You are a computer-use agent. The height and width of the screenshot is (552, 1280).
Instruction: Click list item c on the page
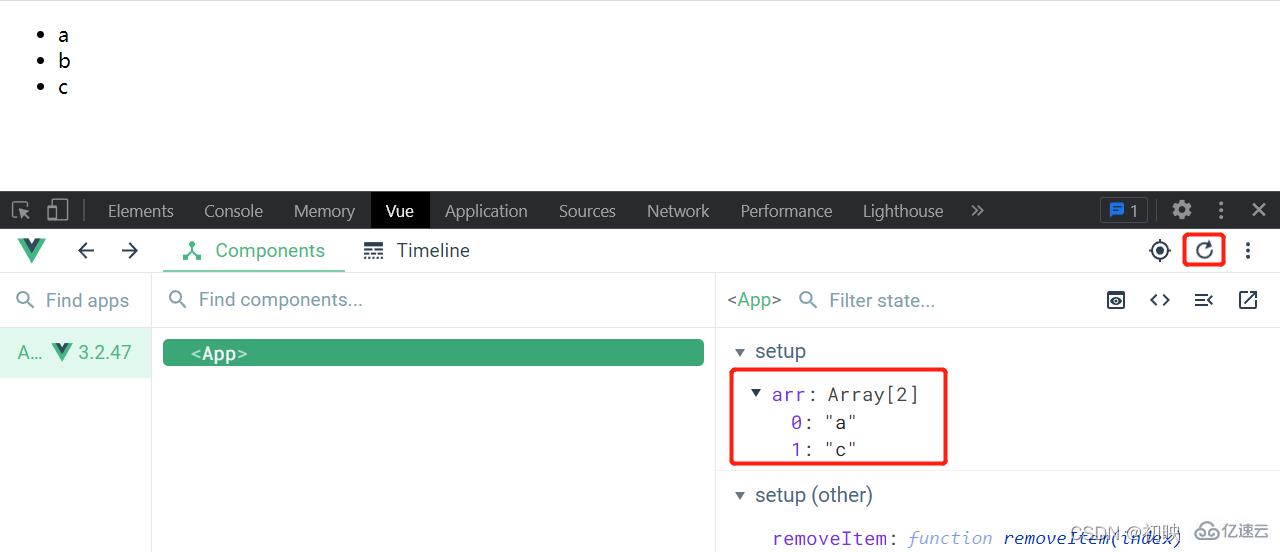[x=63, y=87]
